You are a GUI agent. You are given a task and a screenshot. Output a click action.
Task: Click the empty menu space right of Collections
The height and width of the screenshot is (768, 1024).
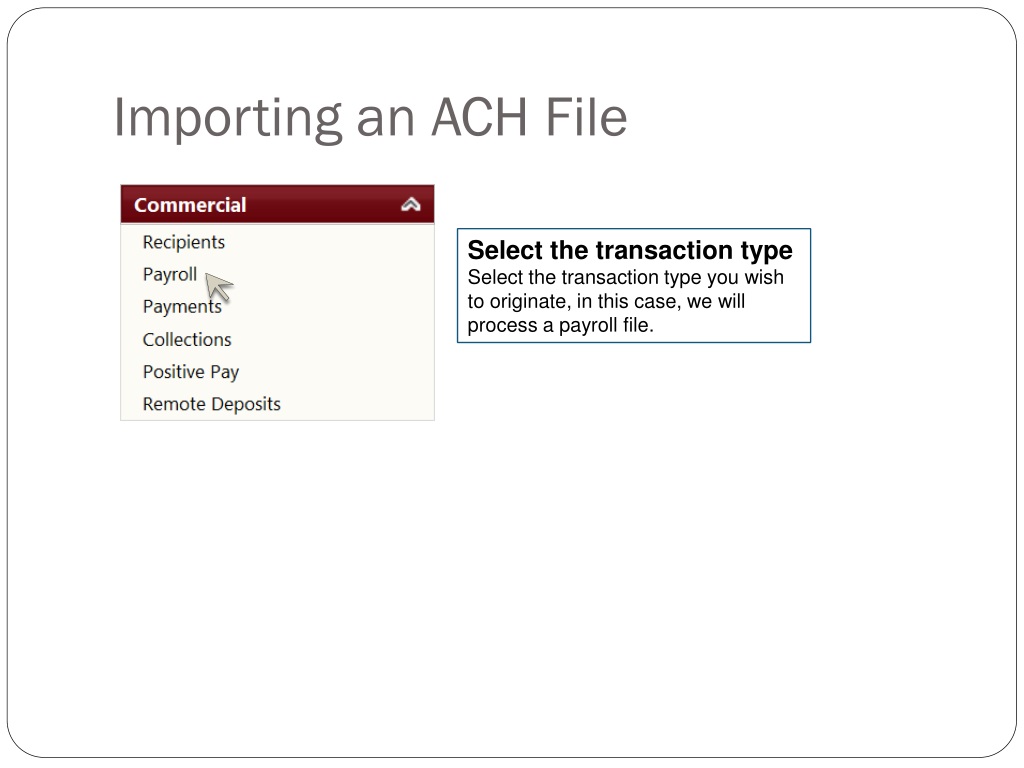(x=332, y=340)
